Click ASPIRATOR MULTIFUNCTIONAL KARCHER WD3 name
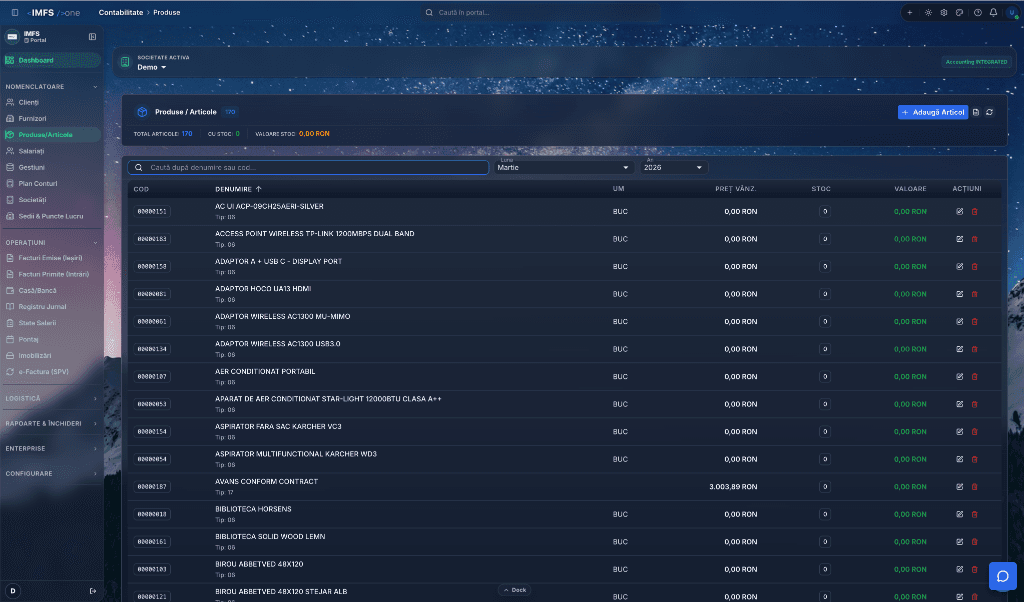 [x=296, y=454]
